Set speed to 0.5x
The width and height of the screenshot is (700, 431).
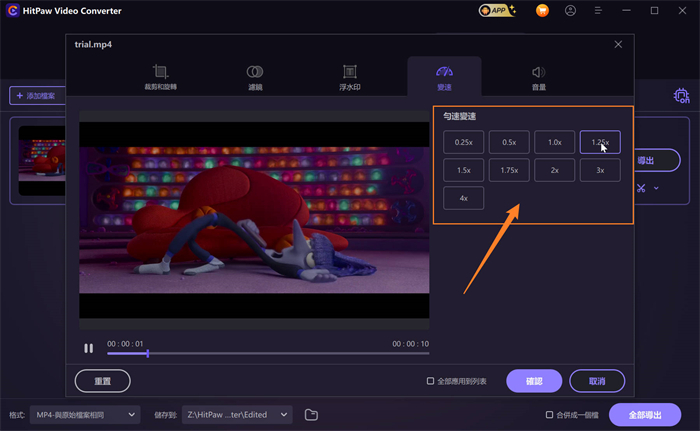[x=509, y=142]
